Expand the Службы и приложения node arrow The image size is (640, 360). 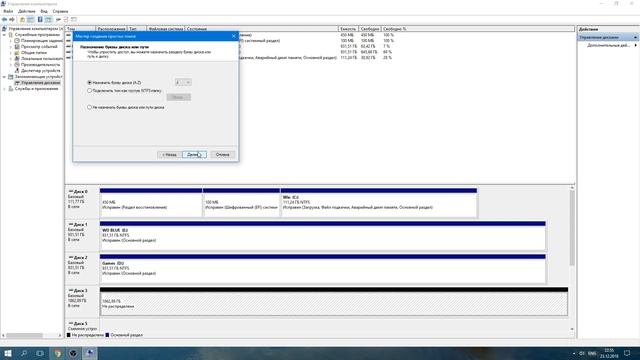(x=4, y=89)
